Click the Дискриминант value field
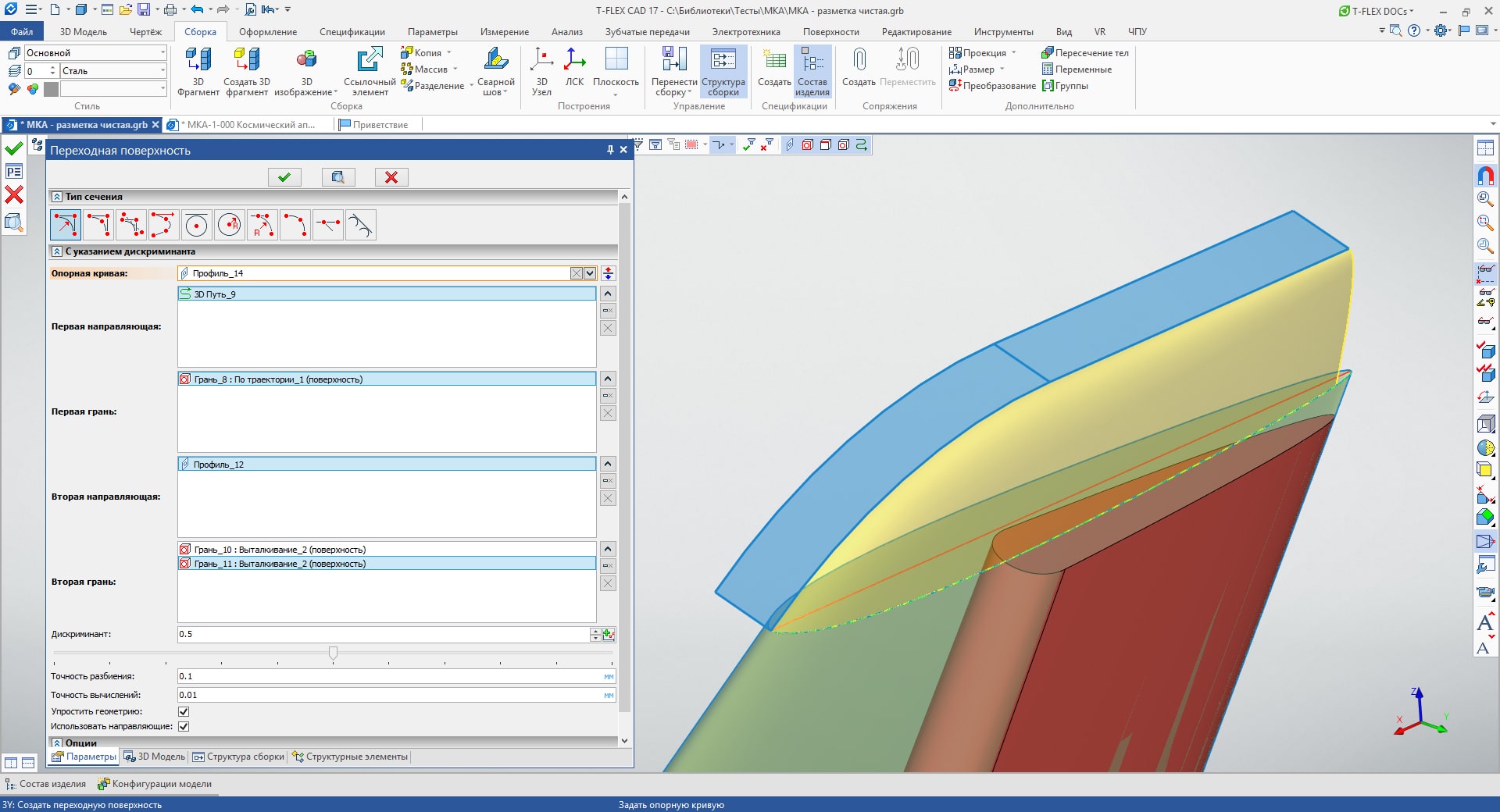The width and height of the screenshot is (1500, 812). pos(383,634)
